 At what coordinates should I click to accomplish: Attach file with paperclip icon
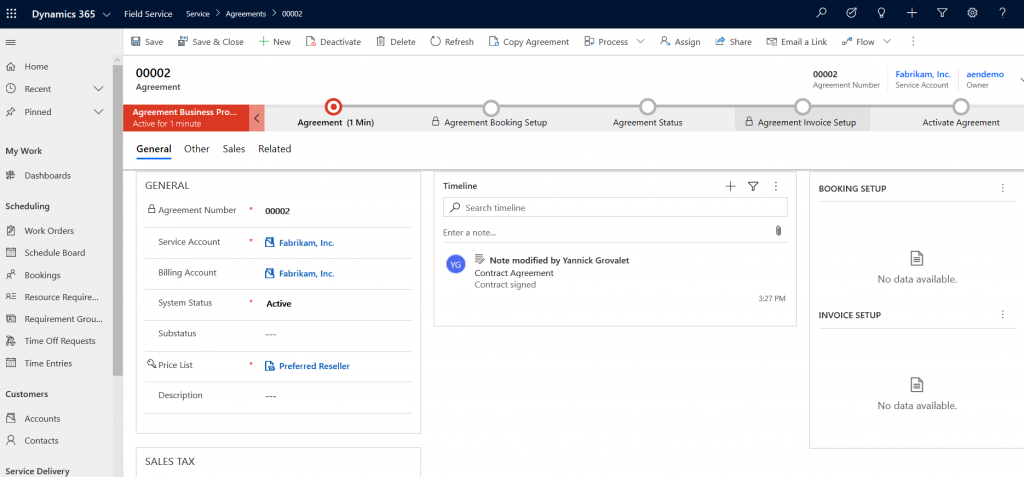click(x=778, y=231)
